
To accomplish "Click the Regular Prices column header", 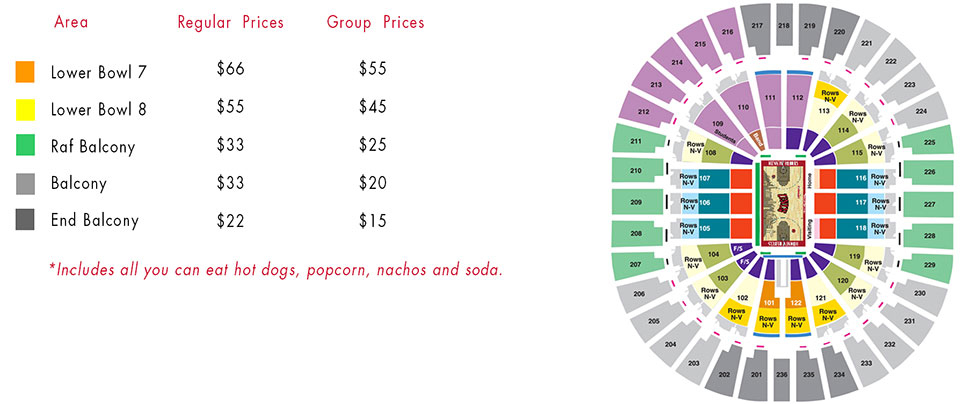I will click(231, 23).
